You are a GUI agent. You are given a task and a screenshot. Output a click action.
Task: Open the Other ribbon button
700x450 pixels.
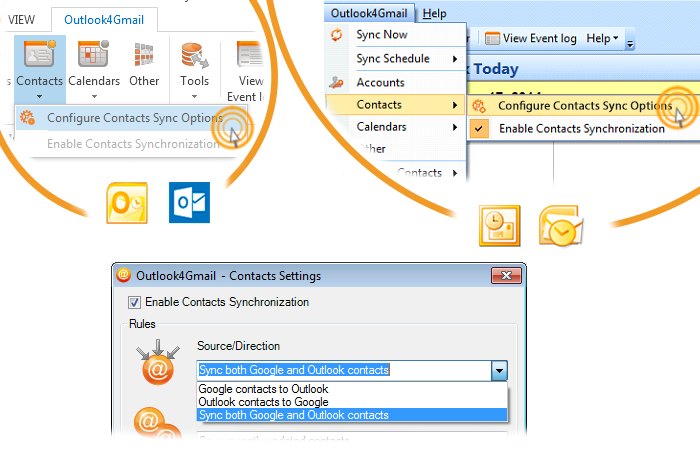(144, 63)
